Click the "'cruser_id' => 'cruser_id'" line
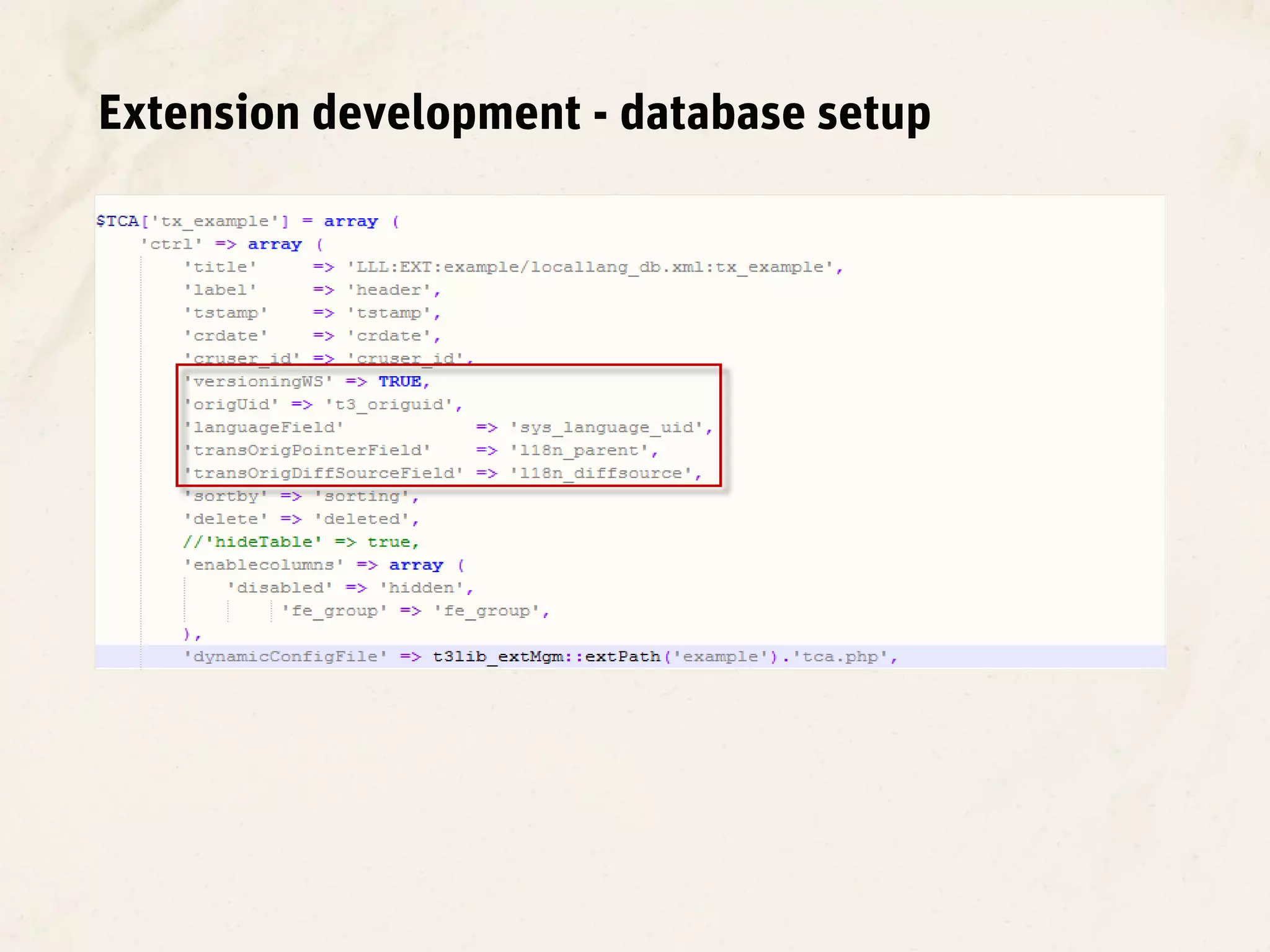The height and width of the screenshot is (952, 1270). [x=329, y=358]
